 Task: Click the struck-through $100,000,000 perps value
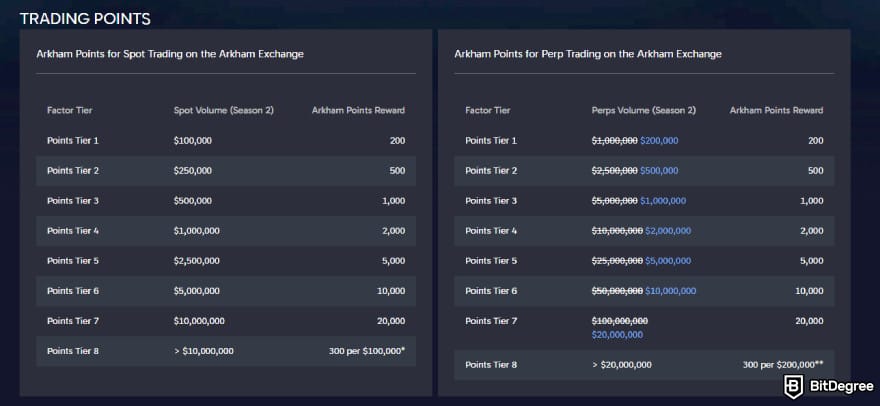tap(620, 321)
